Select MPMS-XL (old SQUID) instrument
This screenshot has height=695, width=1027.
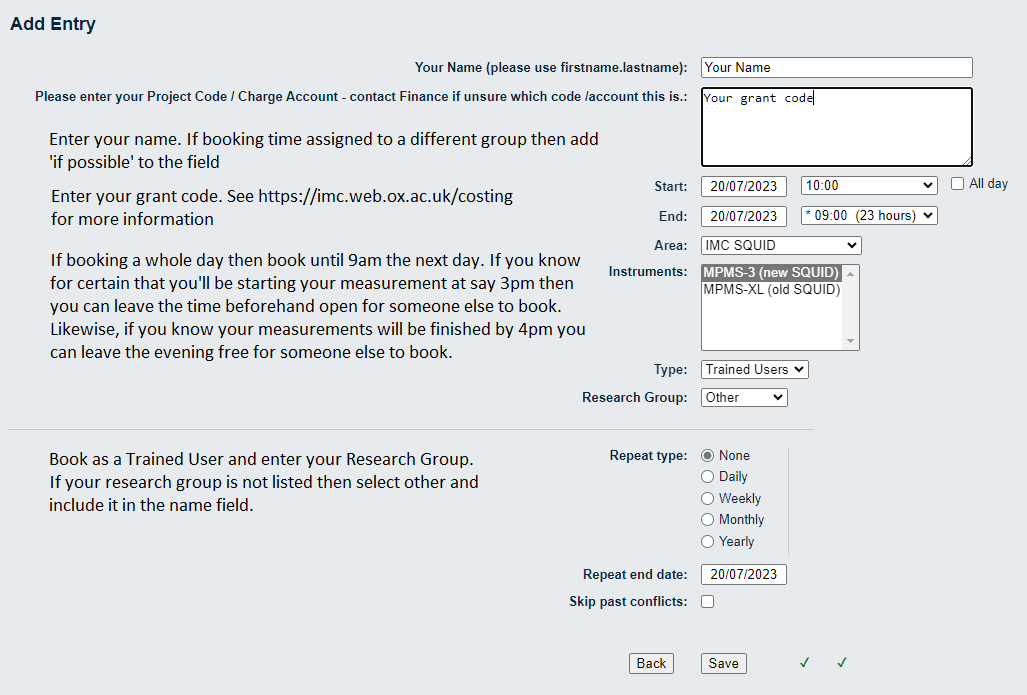(771, 290)
